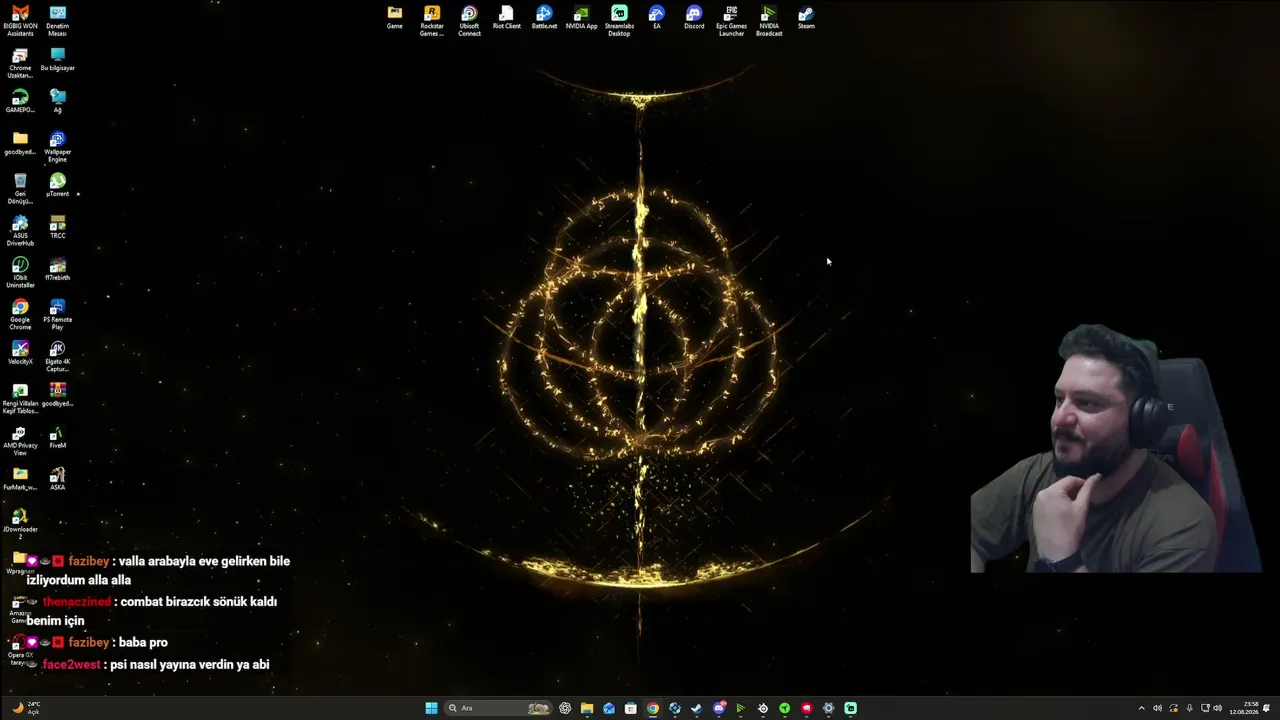Screen dimensions: 1280x720
Task: Open the BIGBIG WON Assistants desktop shortcut
Action: [x=20, y=20]
